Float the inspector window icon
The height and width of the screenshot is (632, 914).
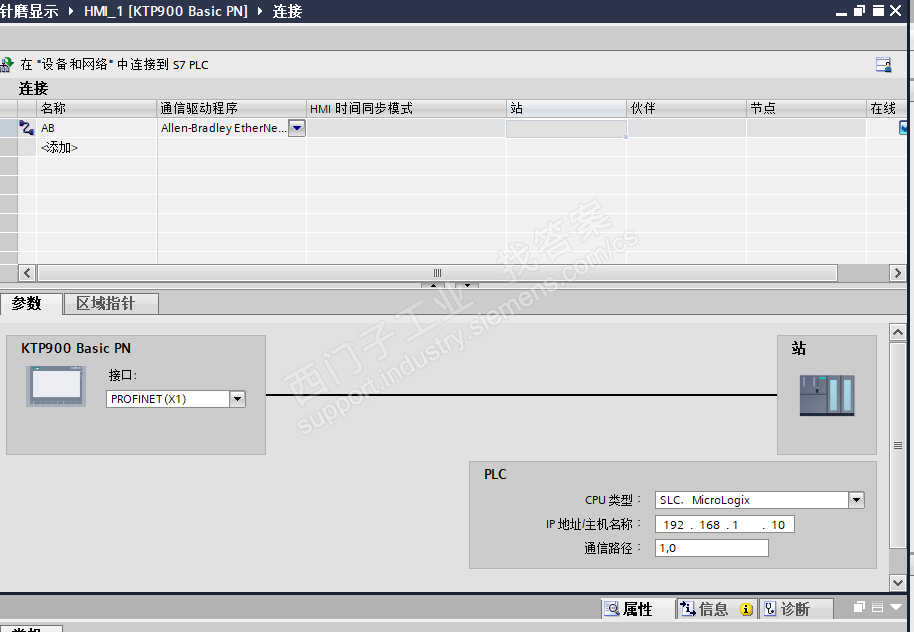tap(859, 607)
